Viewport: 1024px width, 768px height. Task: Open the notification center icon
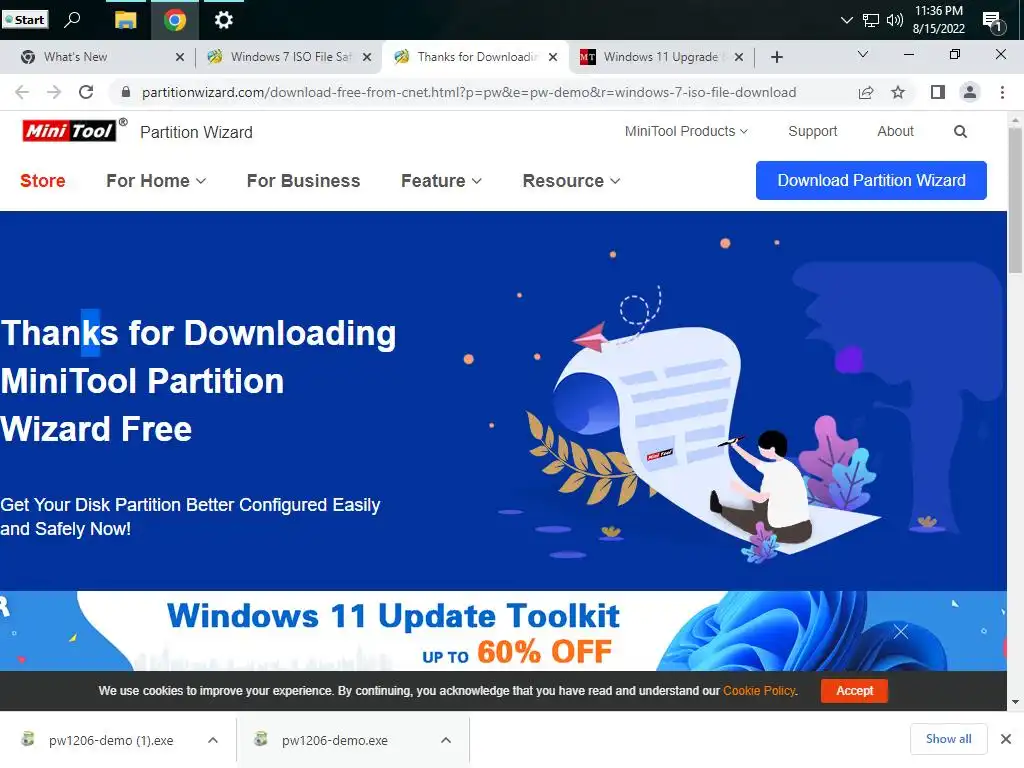pyautogui.click(x=993, y=22)
